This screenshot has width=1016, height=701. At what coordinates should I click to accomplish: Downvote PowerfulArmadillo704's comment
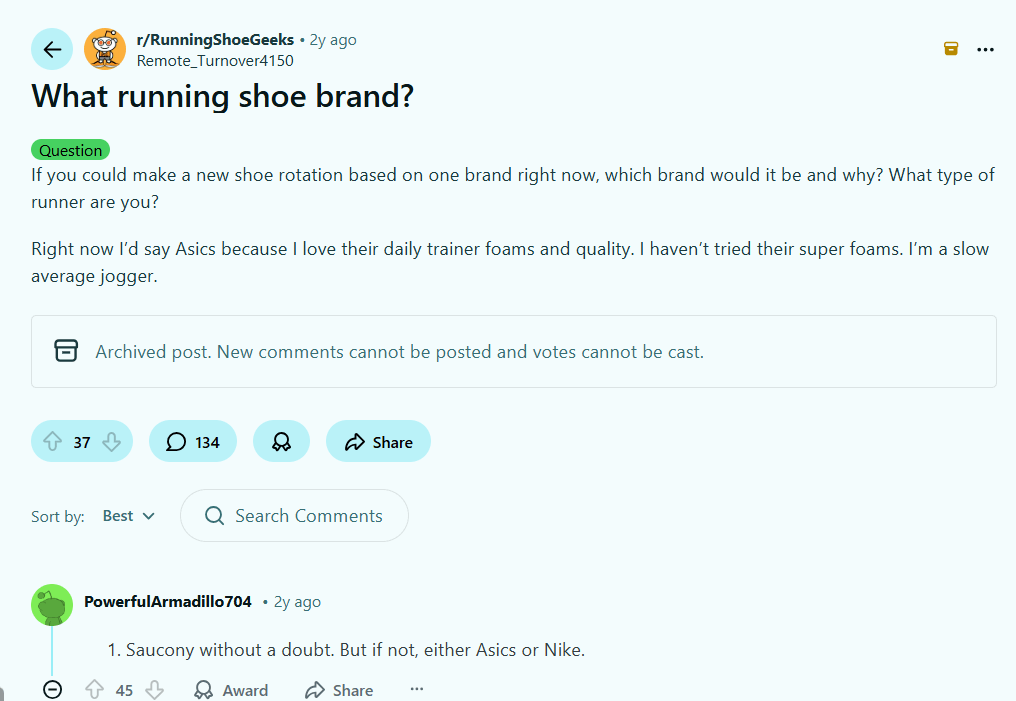(155, 689)
